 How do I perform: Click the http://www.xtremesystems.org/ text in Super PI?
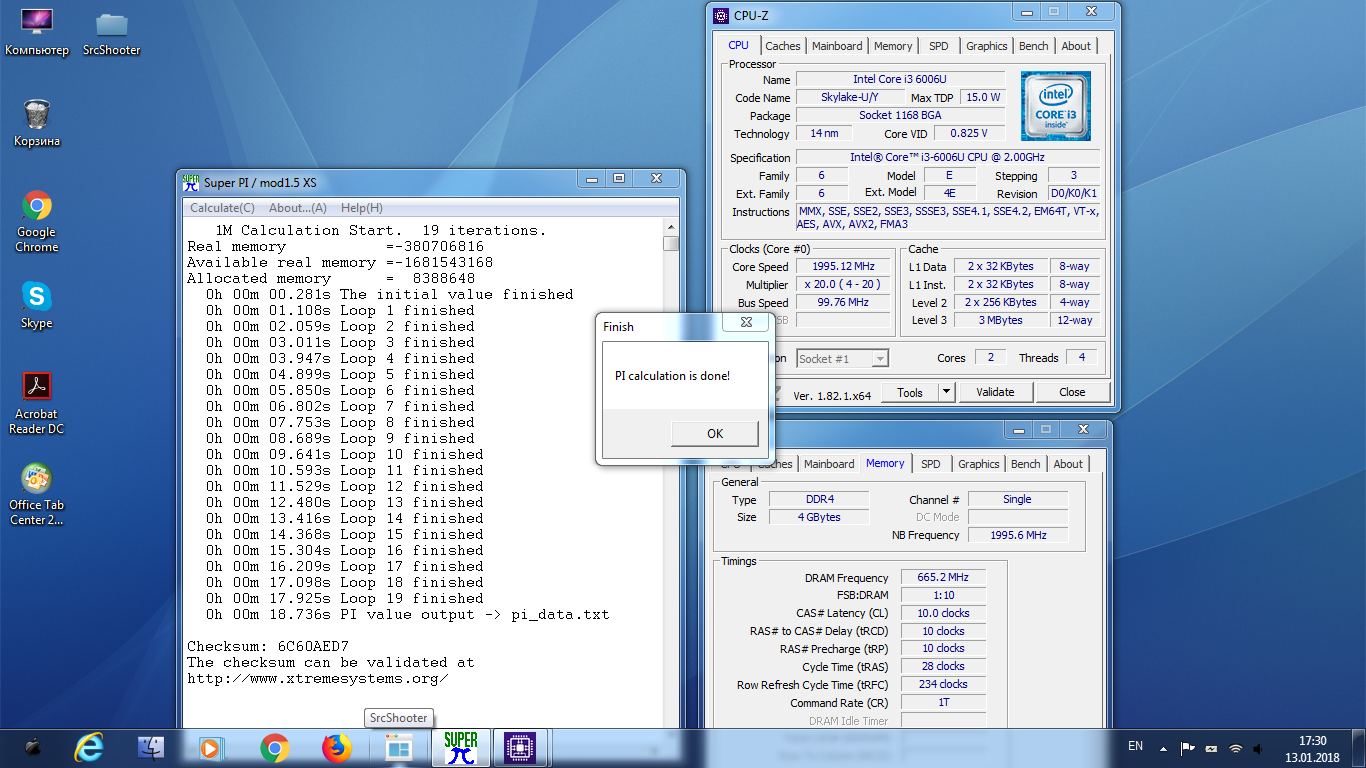pyautogui.click(x=318, y=678)
